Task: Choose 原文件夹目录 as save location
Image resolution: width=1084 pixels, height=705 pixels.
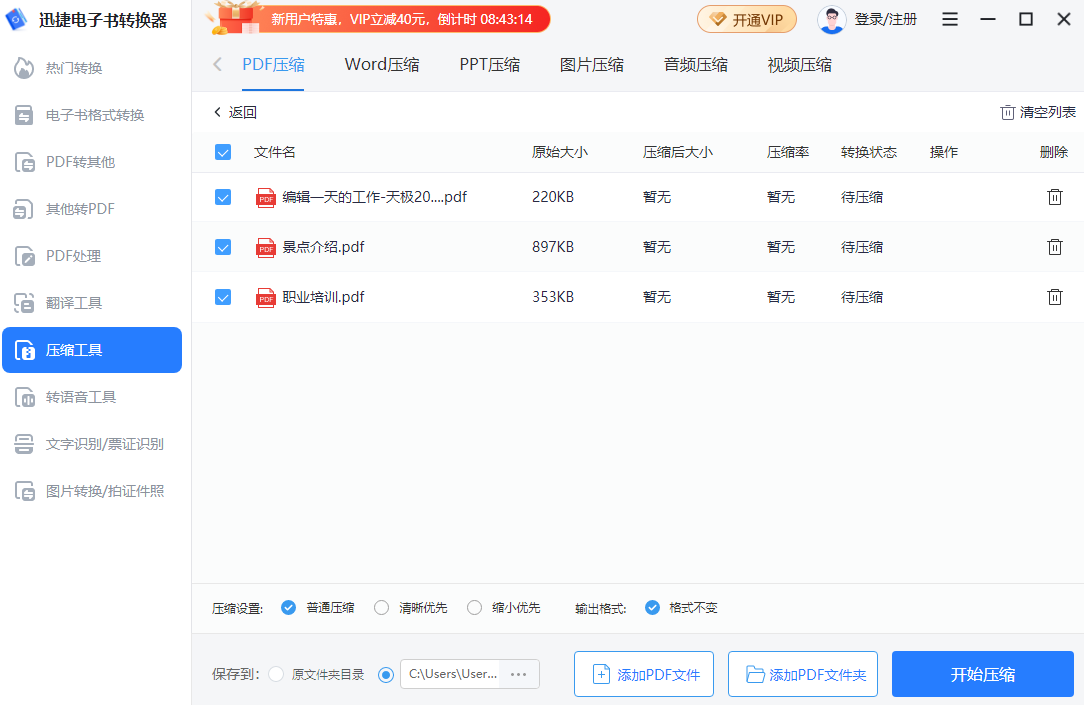Action: (x=277, y=674)
